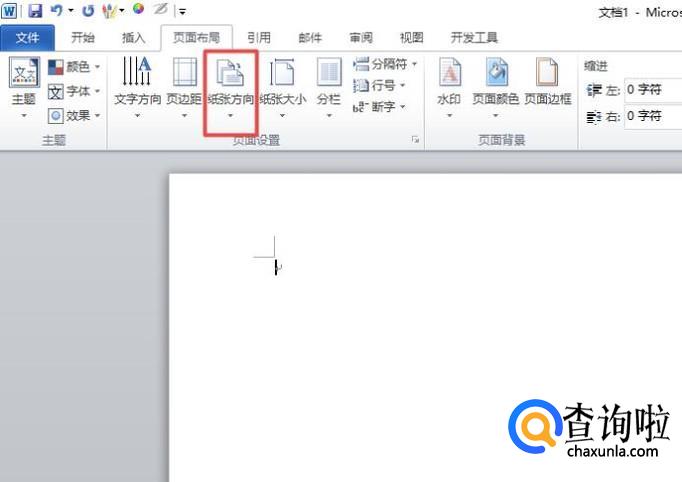682x482 pixels.
Task: Click inside the blank document page
Action: click(425, 327)
